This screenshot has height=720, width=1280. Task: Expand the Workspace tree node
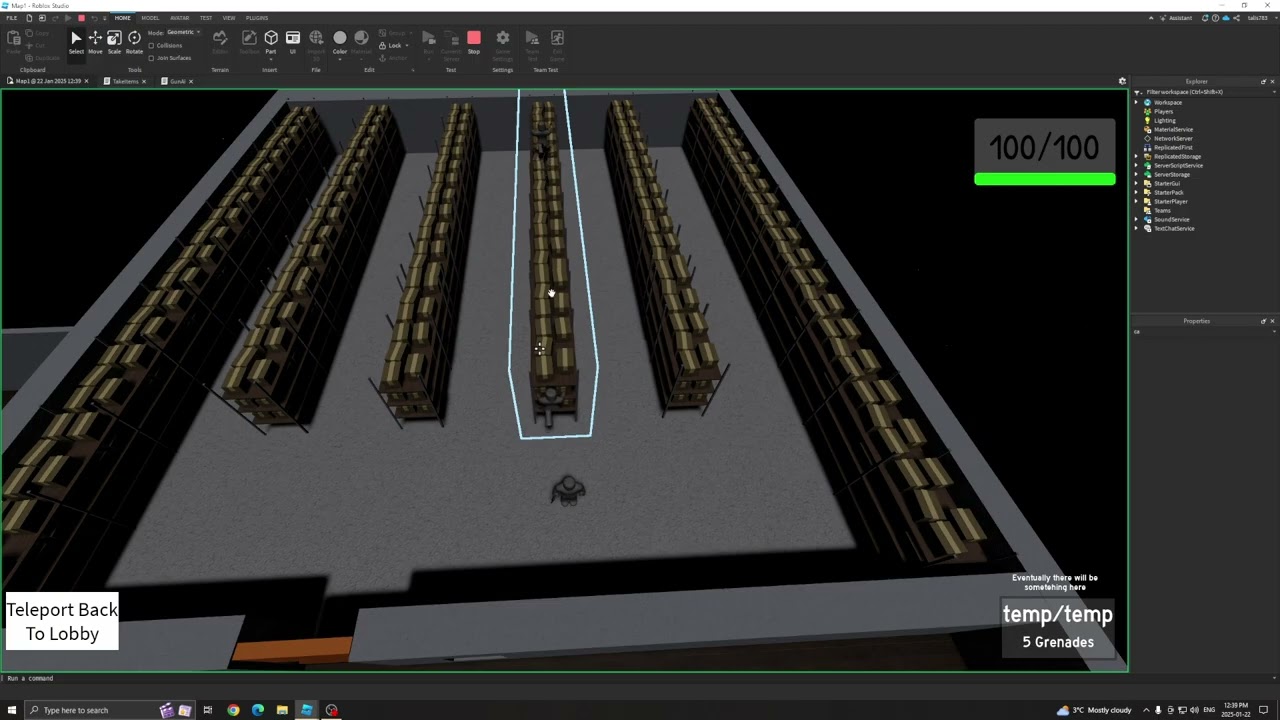(x=1137, y=103)
